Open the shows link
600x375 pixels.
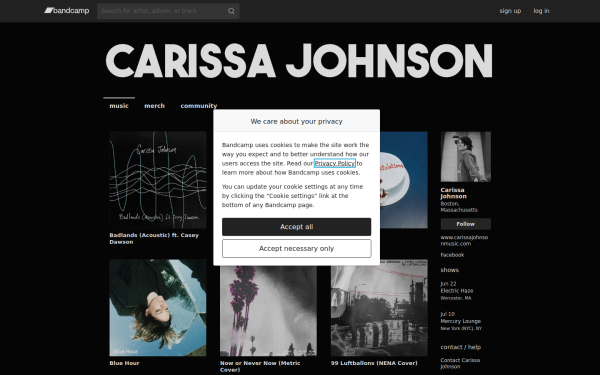449,270
